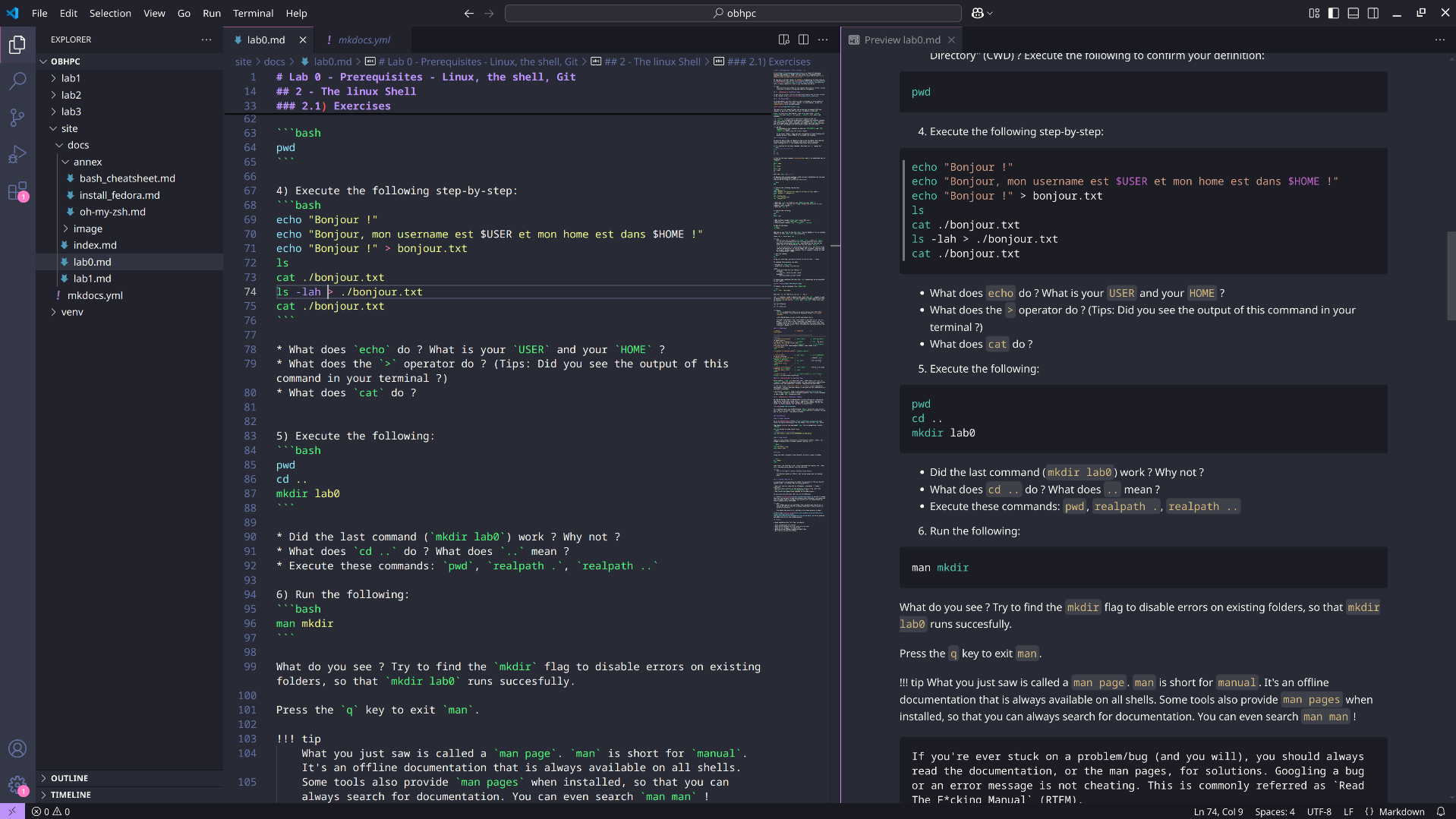Image resolution: width=1456 pixels, height=819 pixels.
Task: Click the 'docs' breadcrumb segment
Action: [274, 61]
